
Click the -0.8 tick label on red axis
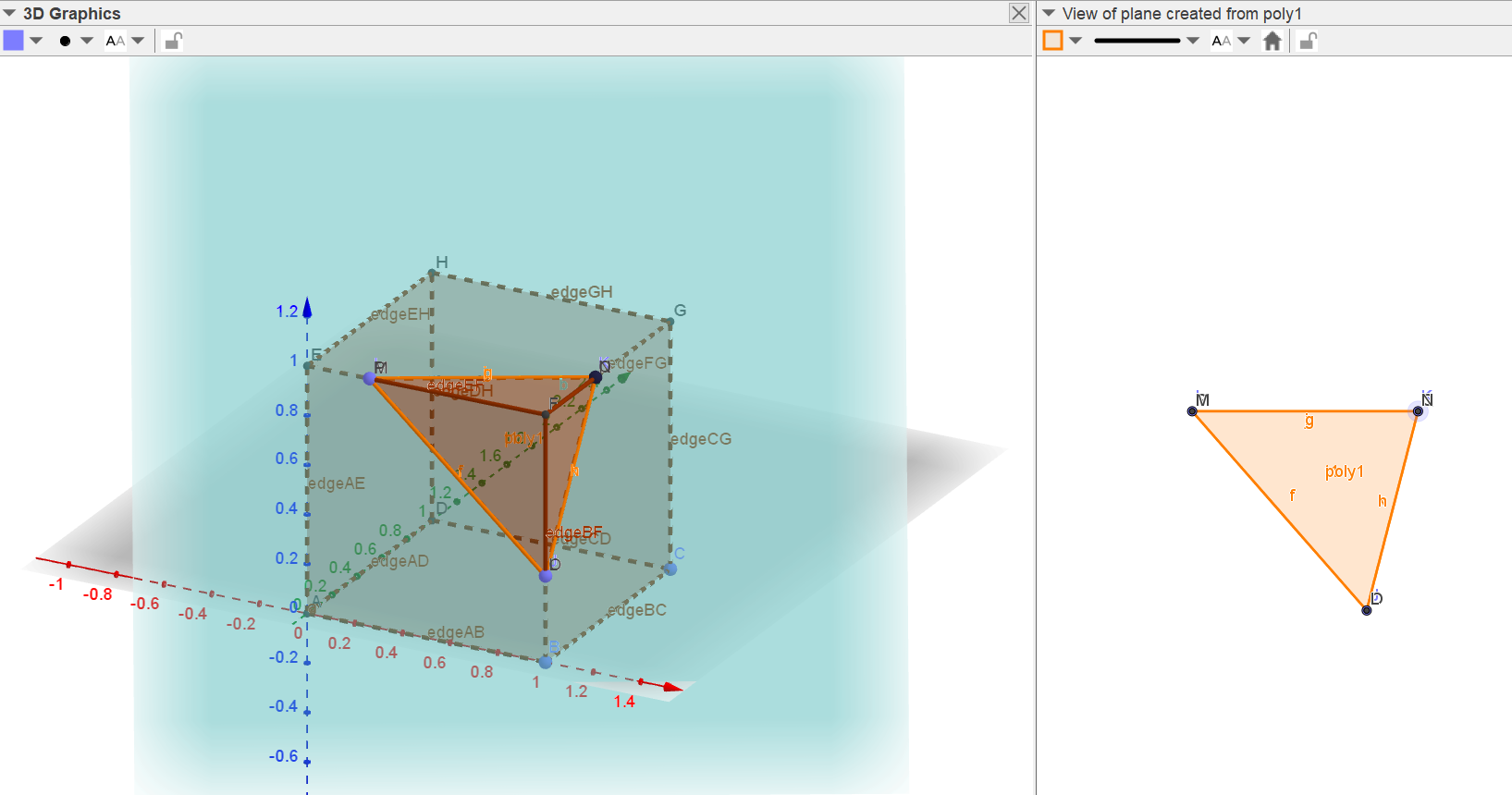click(x=97, y=594)
